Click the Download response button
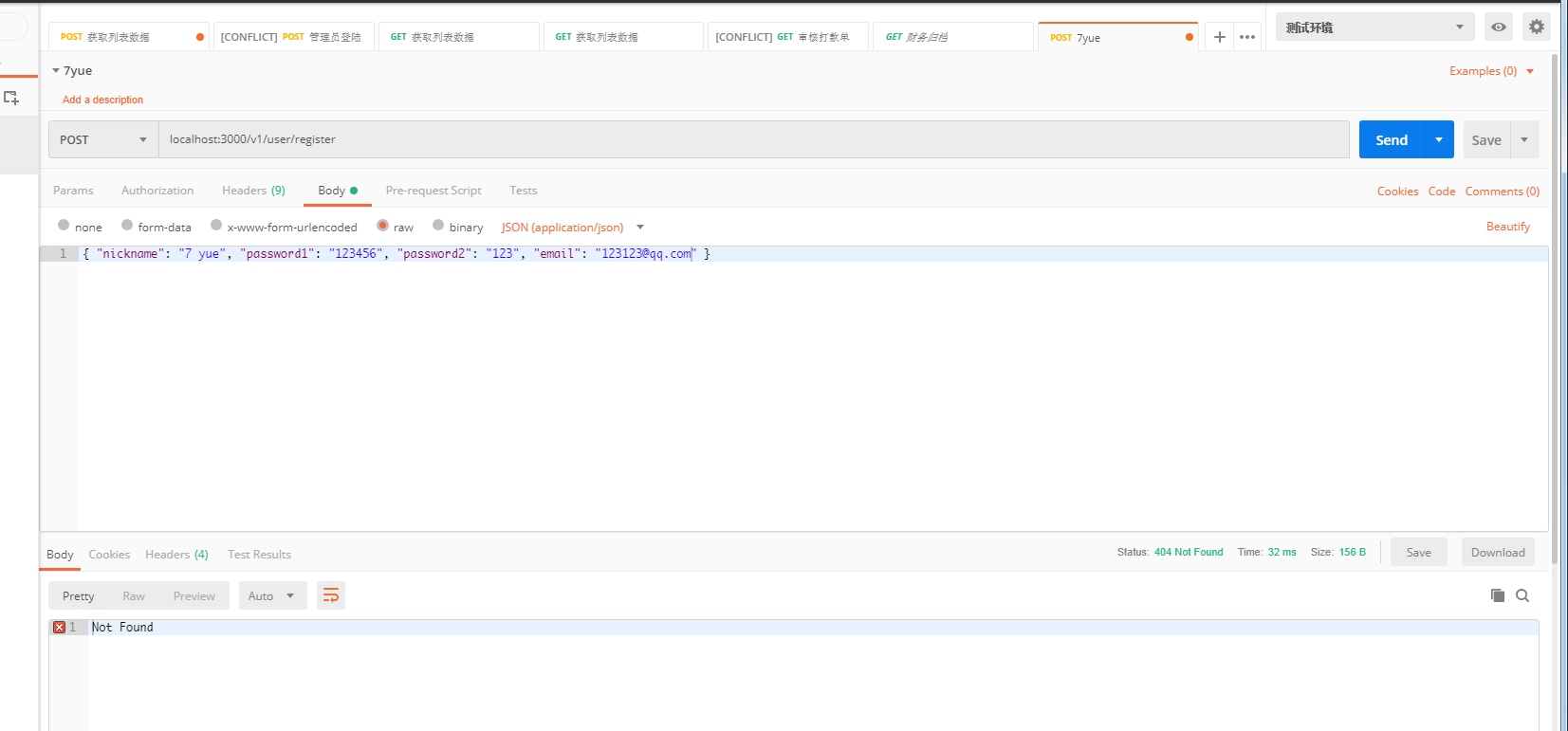 (1498, 552)
